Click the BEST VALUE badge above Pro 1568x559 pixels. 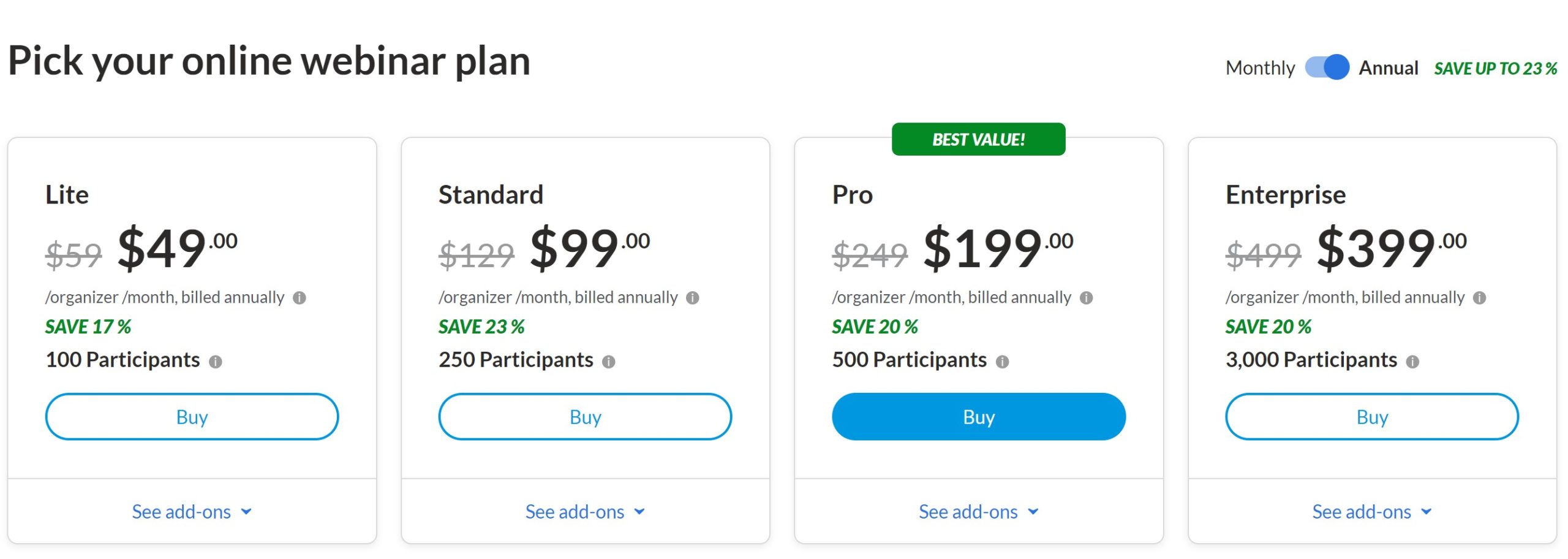tap(978, 138)
